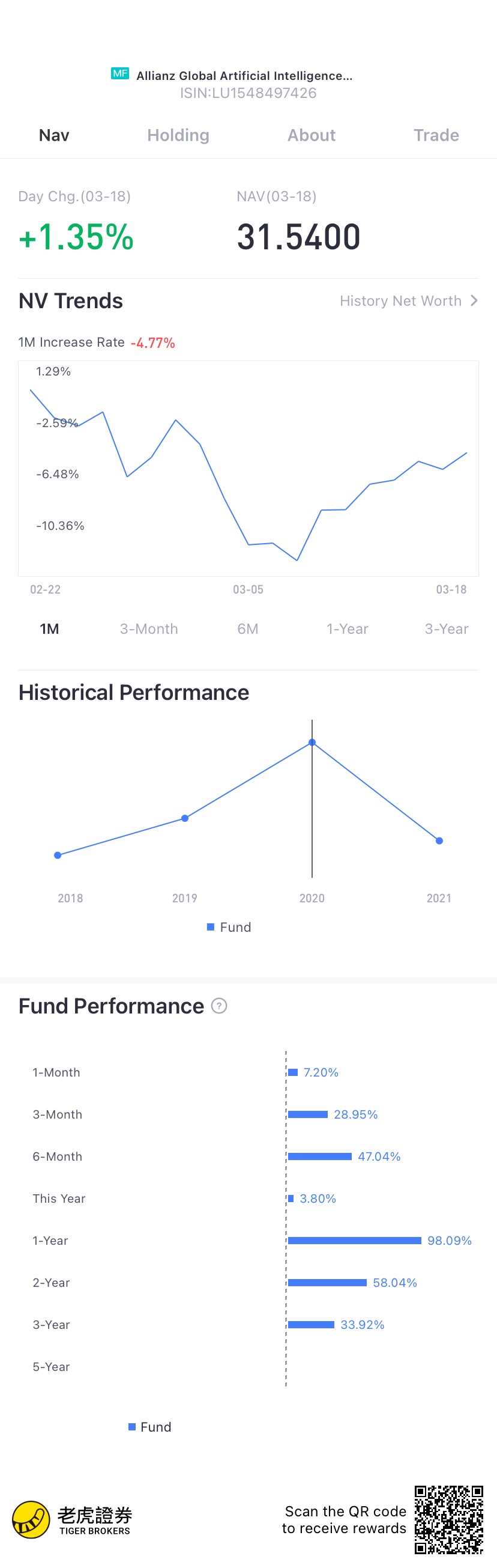Switch to the Holding tab
Viewport: 497px width, 1568px height.
pyautogui.click(x=178, y=135)
